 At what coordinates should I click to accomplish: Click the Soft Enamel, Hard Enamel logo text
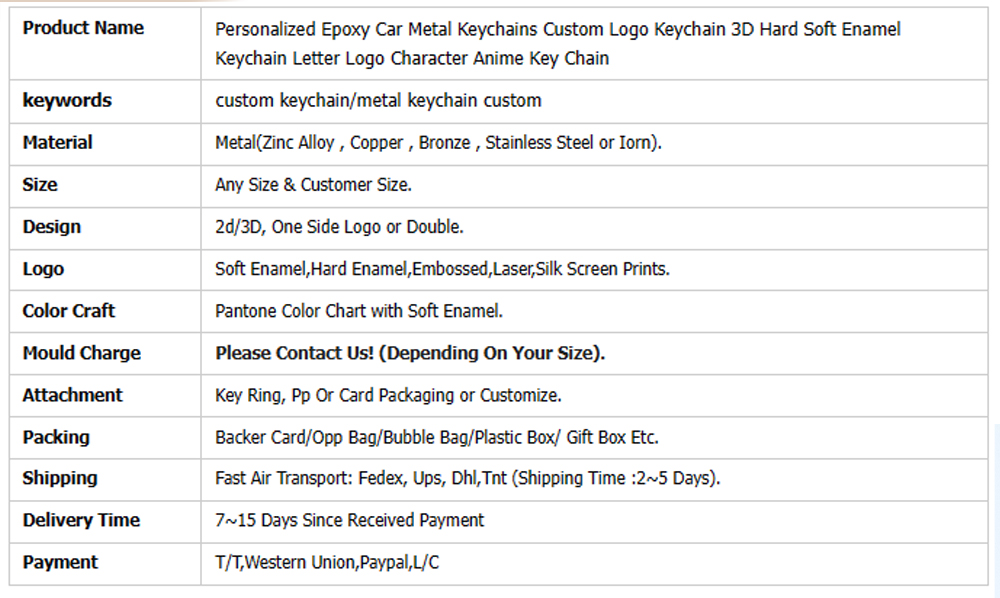click(x=442, y=269)
